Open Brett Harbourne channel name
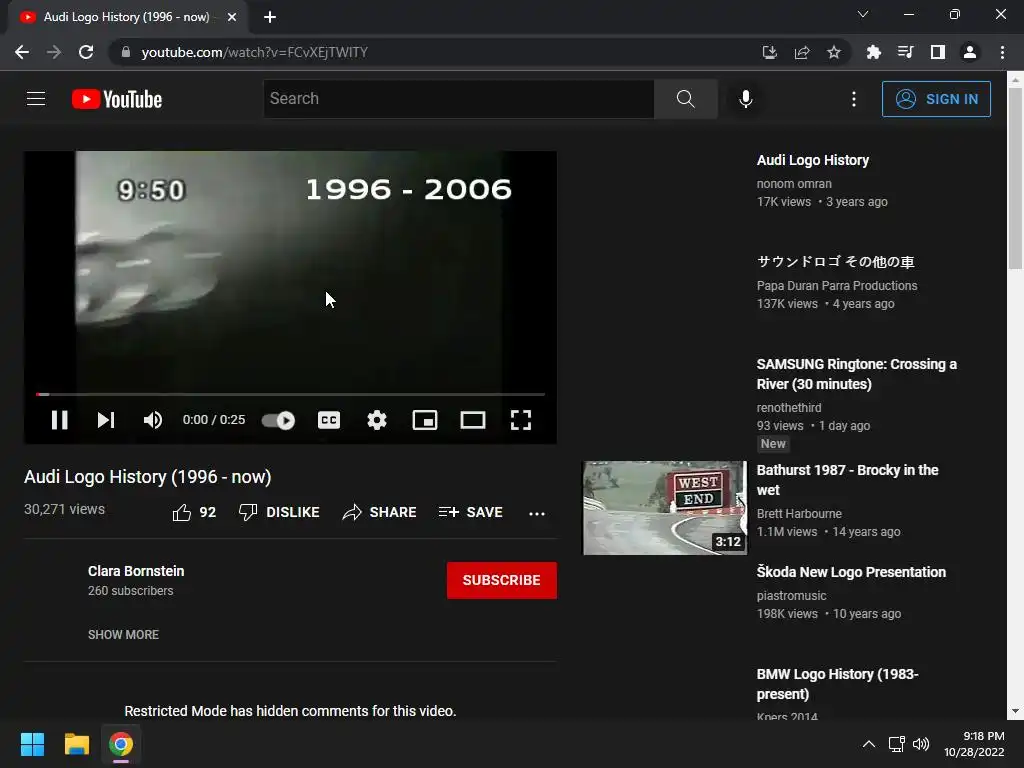This screenshot has width=1024, height=768. pyautogui.click(x=799, y=513)
